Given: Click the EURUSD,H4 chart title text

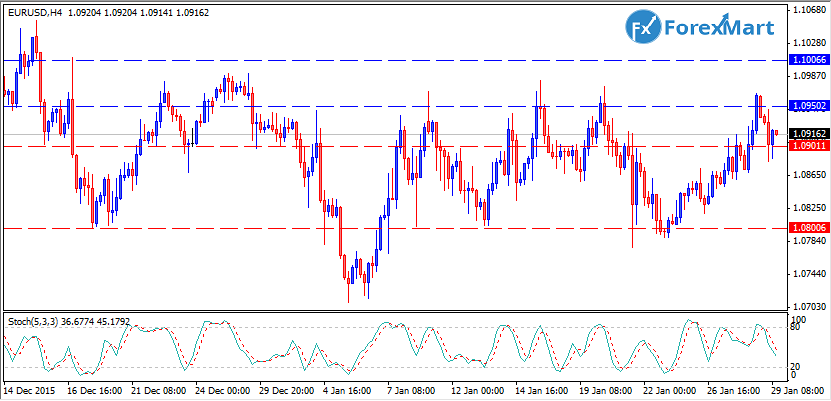Looking at the screenshot, I should 35,13.
